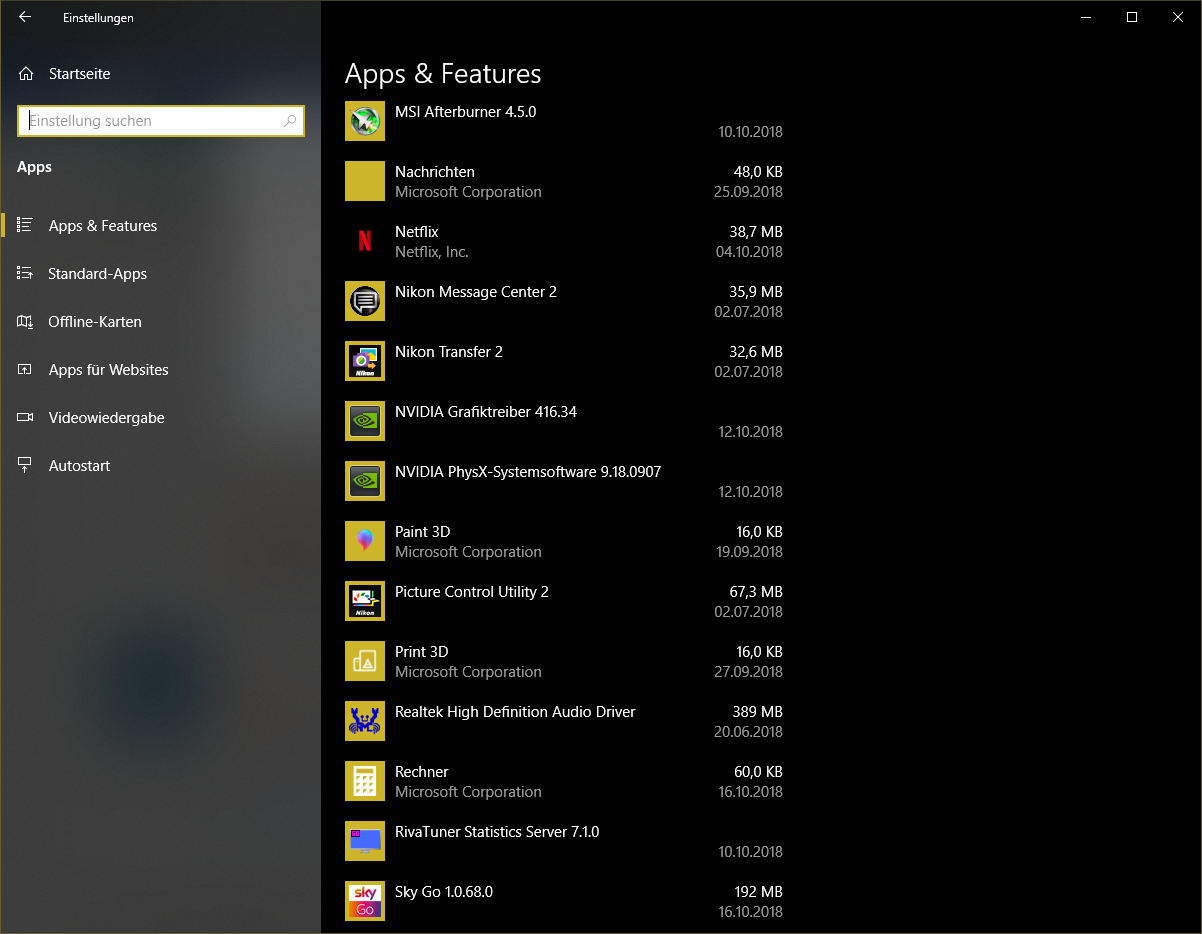
Task: Switch to Videowiedergabe settings
Action: [160, 418]
